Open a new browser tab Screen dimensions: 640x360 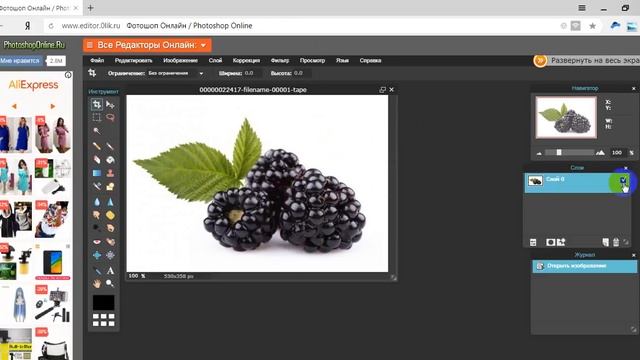tap(91, 8)
